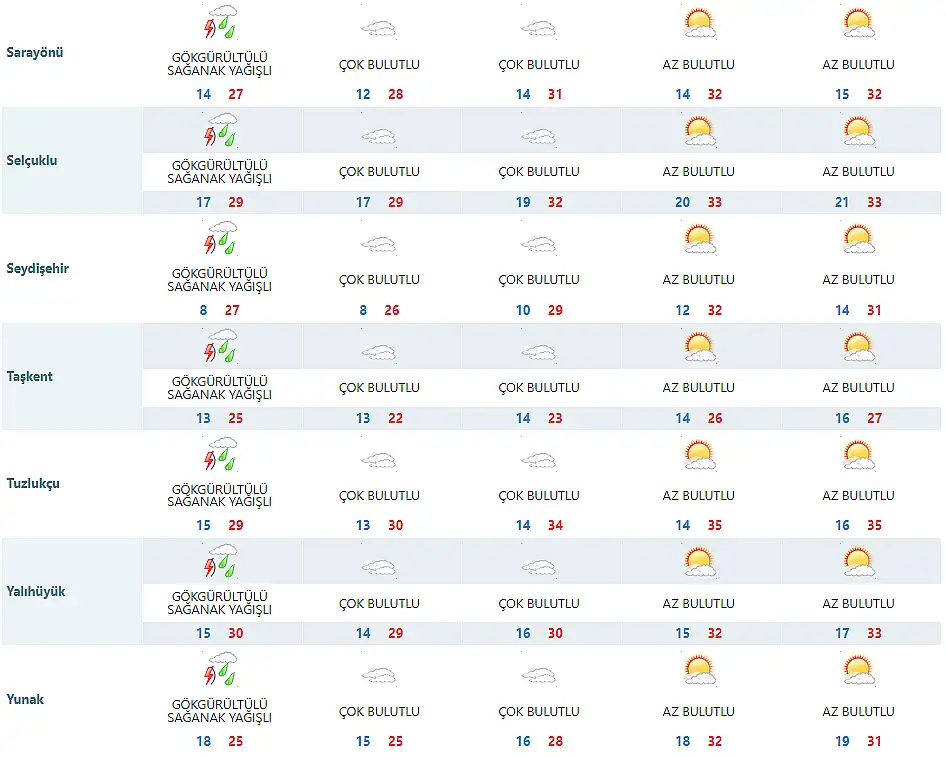Image resolution: width=946 pixels, height=757 pixels.
Task: Select Selçuklu's thunderstorm shower icon
Action: 220,131
